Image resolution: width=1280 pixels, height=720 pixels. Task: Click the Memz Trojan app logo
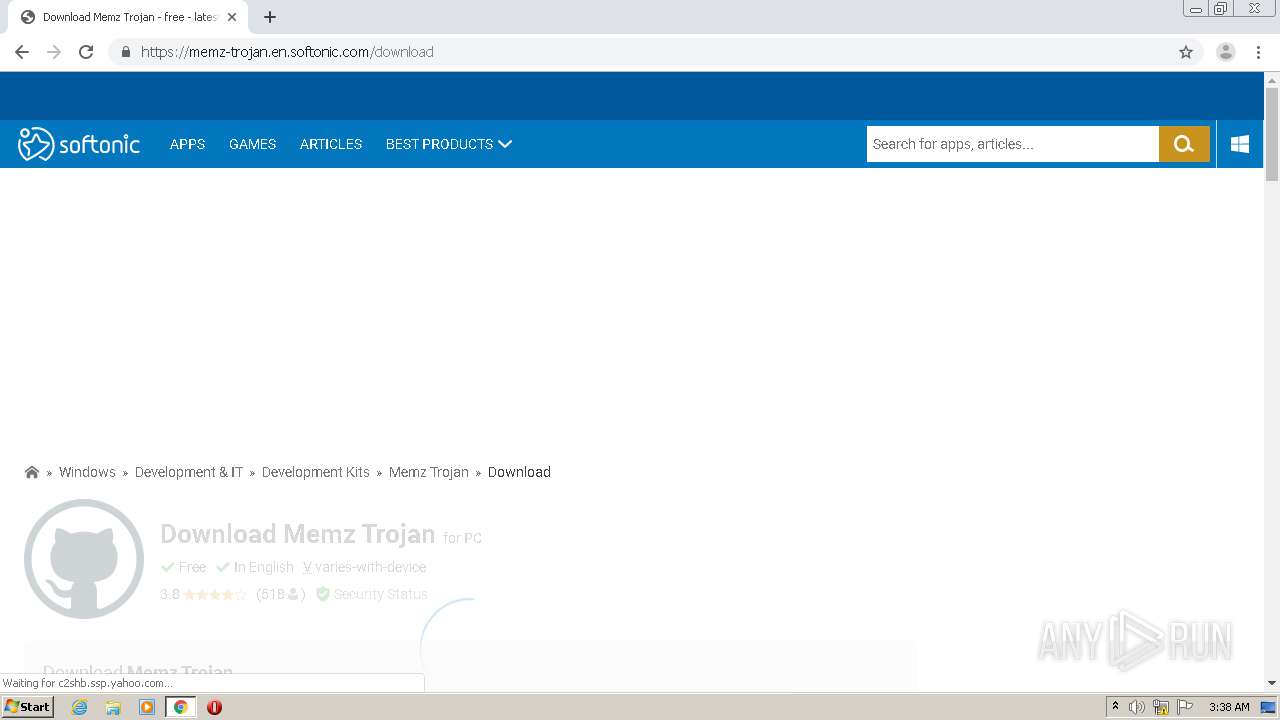point(84,559)
